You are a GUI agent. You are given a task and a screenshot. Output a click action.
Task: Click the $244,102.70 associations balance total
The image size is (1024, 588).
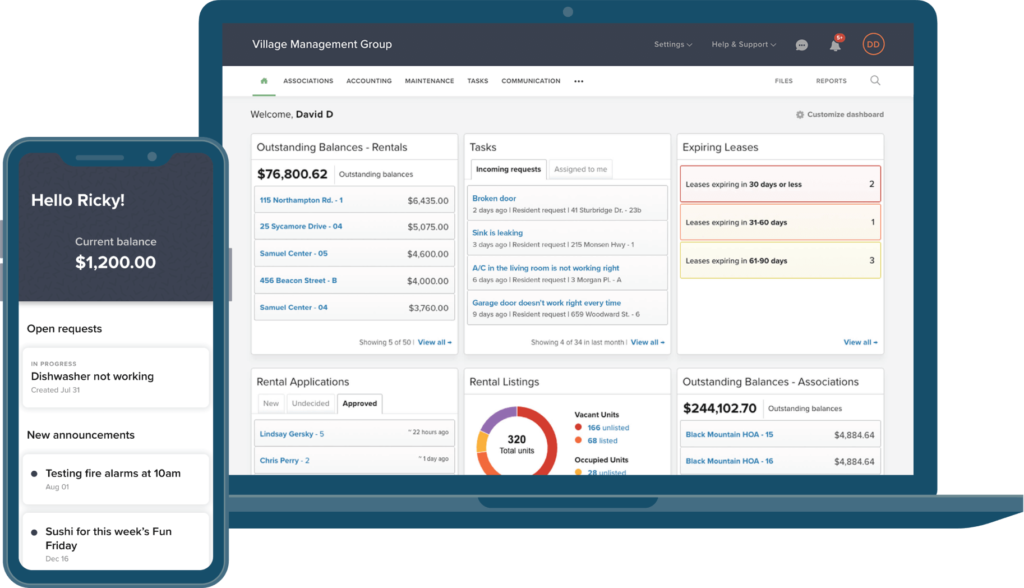pyautogui.click(x=719, y=408)
